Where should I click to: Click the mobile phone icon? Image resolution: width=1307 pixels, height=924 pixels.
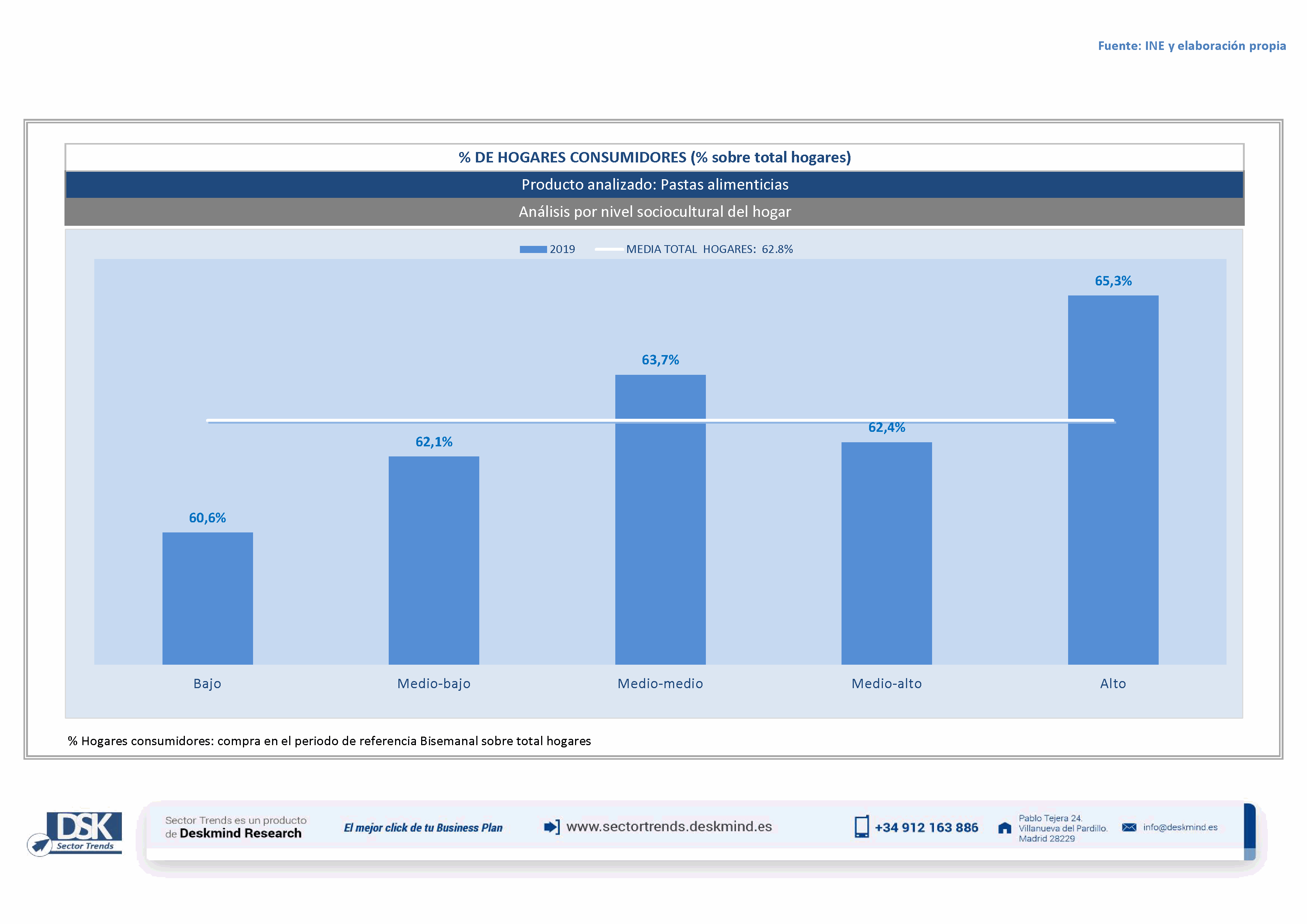861,827
